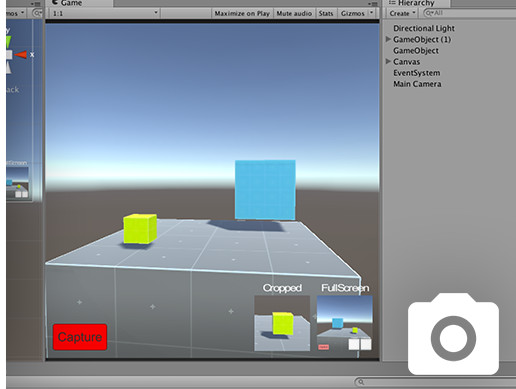This screenshot has height=389, width=516.
Task: Select EventSystem in Hierarchy
Action: click(417, 73)
